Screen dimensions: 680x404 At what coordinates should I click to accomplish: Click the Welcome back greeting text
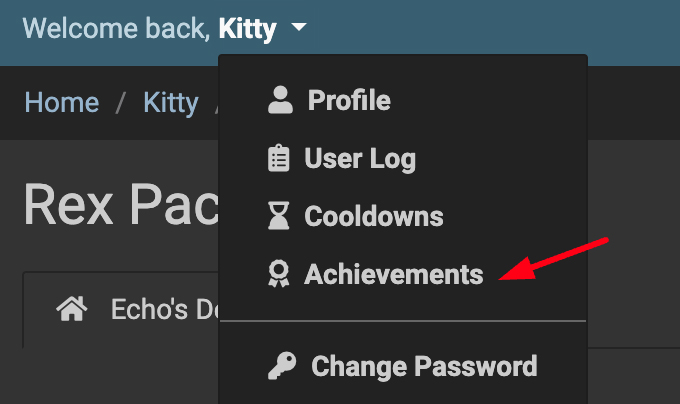(116, 29)
